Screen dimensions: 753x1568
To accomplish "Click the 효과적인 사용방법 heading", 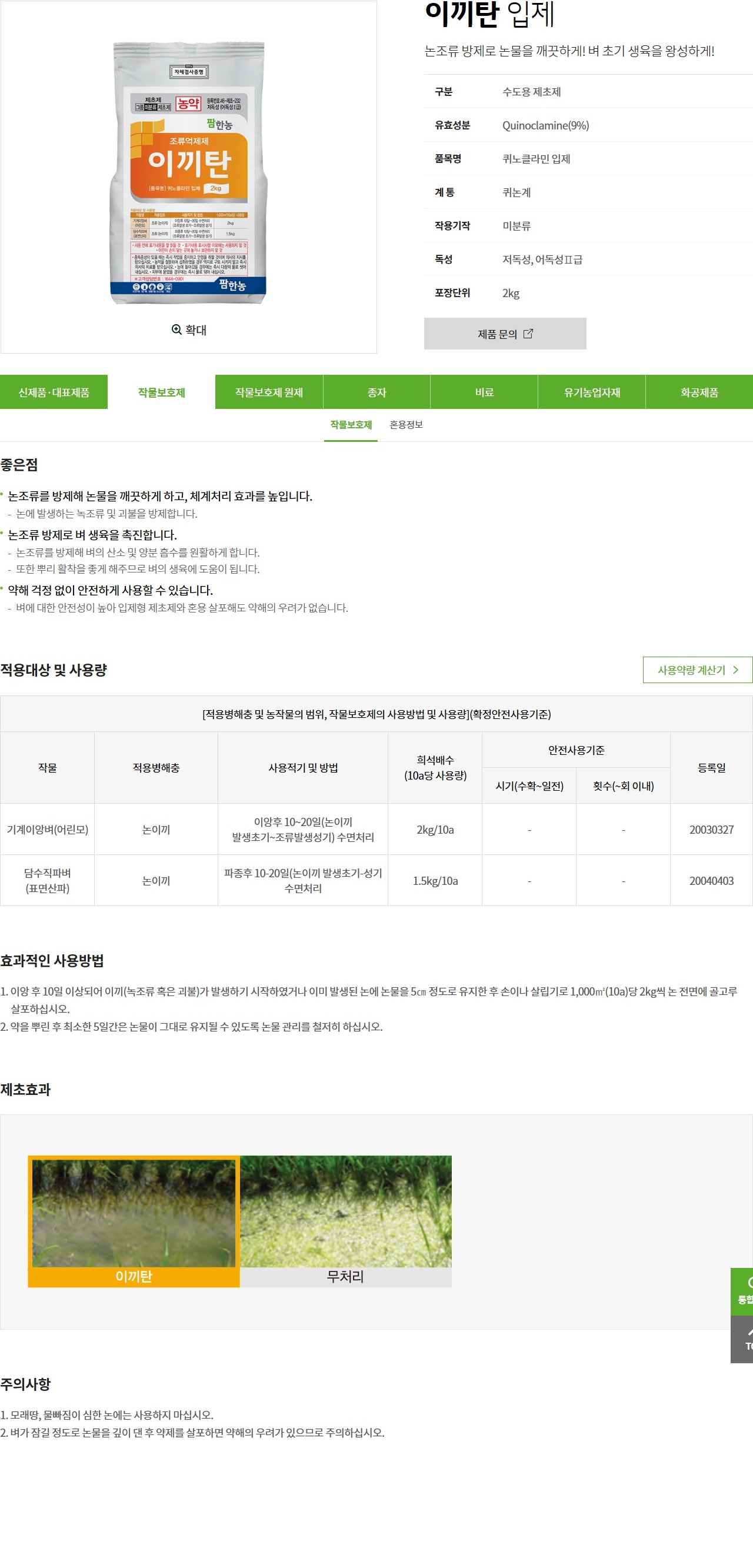I will [52, 961].
